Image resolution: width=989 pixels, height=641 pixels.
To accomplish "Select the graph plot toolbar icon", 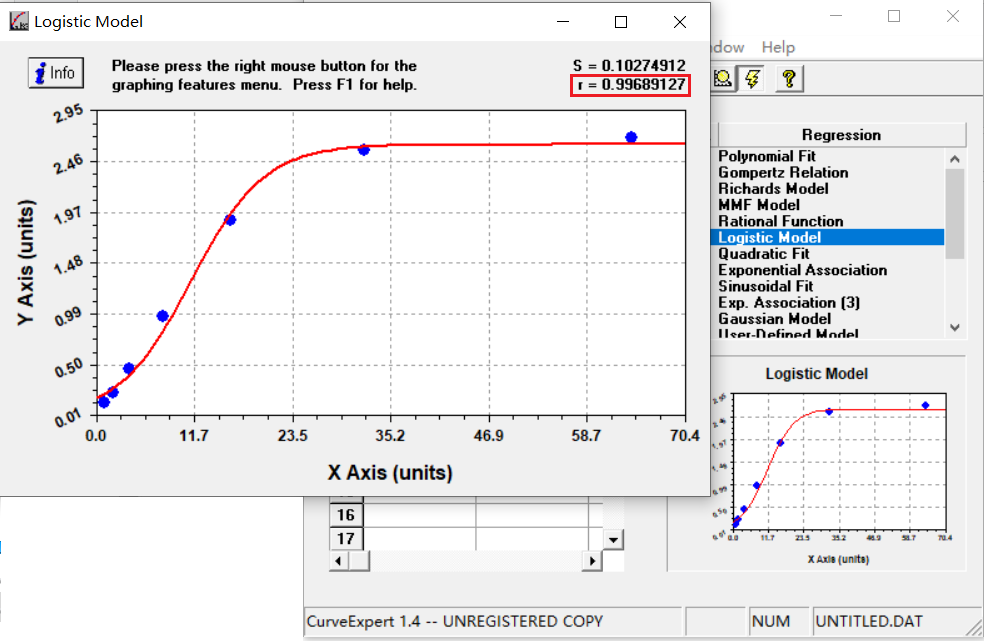I will pyautogui.click(x=721, y=78).
